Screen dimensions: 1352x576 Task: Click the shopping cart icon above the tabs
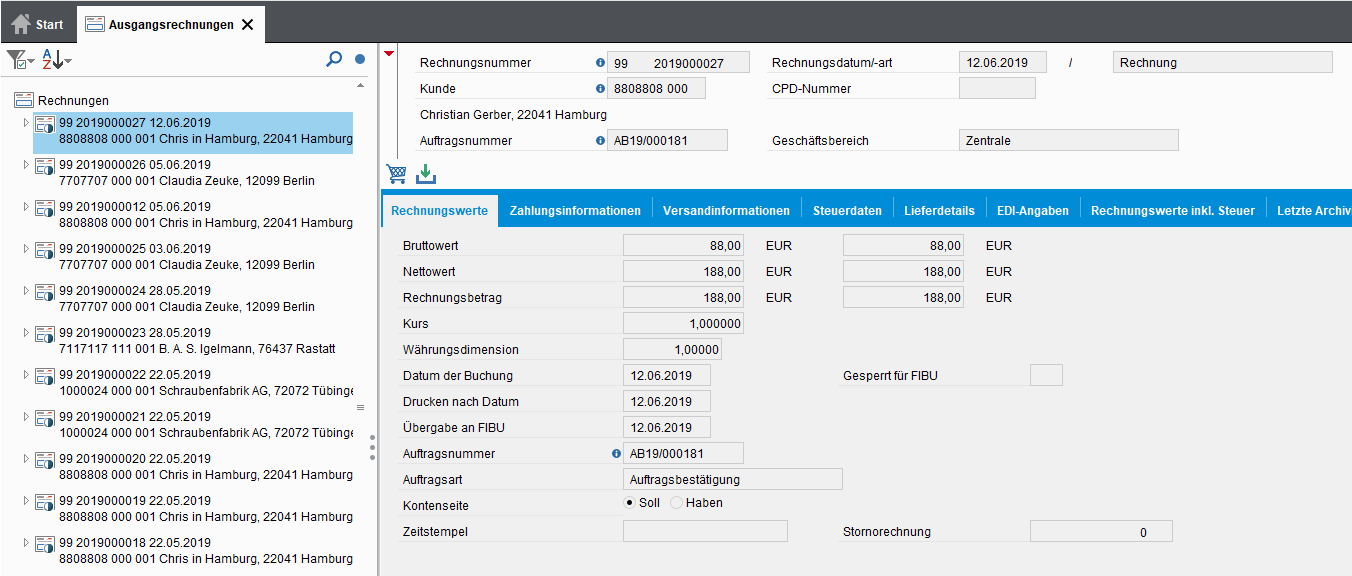397,173
